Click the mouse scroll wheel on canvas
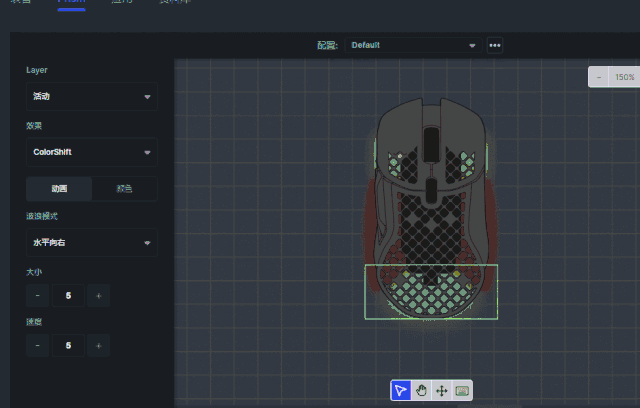This screenshot has height=408, width=640. (431, 144)
